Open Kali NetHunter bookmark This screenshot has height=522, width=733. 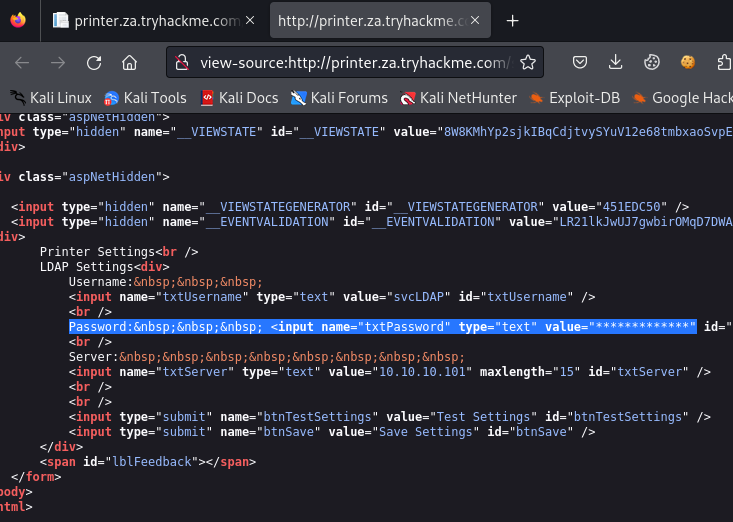[x=459, y=98]
